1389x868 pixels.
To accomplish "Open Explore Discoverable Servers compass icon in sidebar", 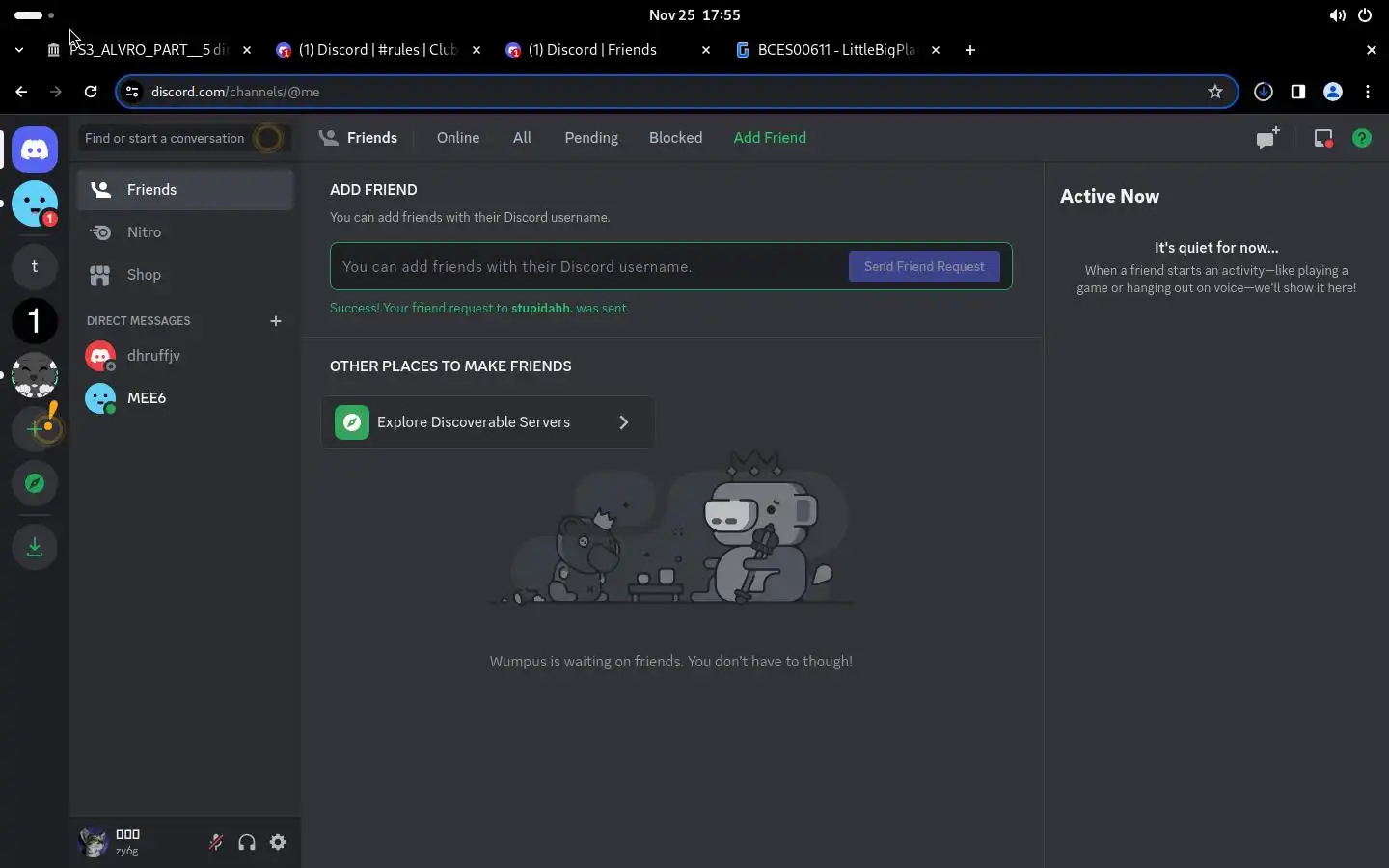I will coord(35,483).
